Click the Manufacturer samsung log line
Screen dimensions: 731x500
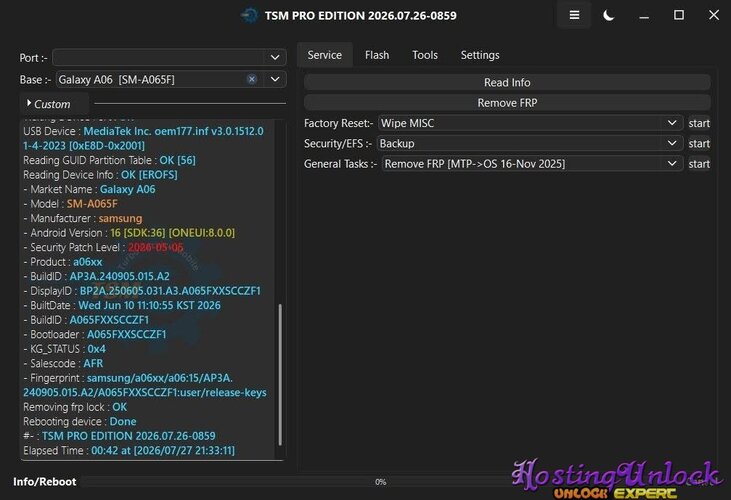tap(83, 218)
